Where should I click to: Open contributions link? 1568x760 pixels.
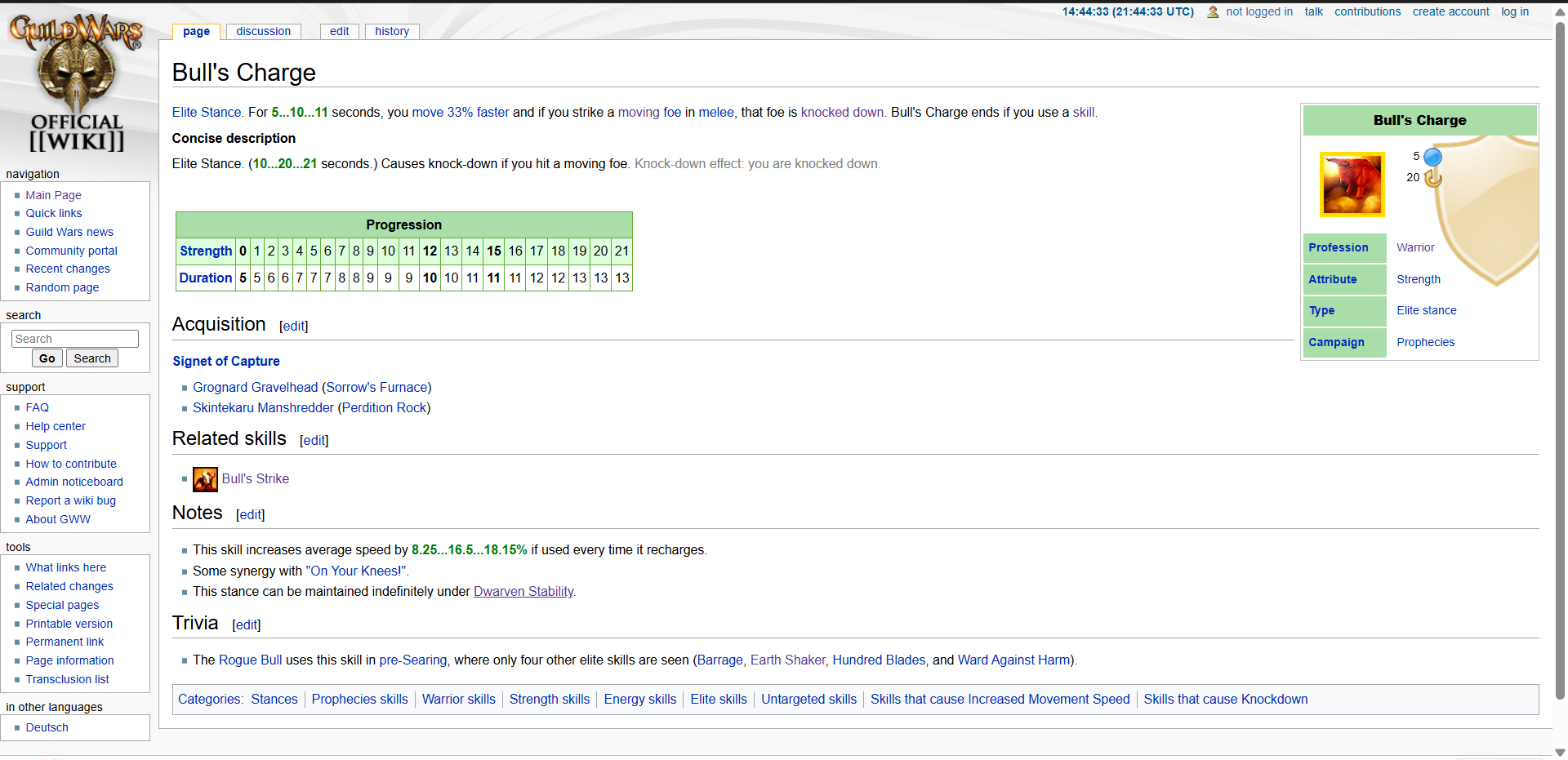coord(1367,11)
